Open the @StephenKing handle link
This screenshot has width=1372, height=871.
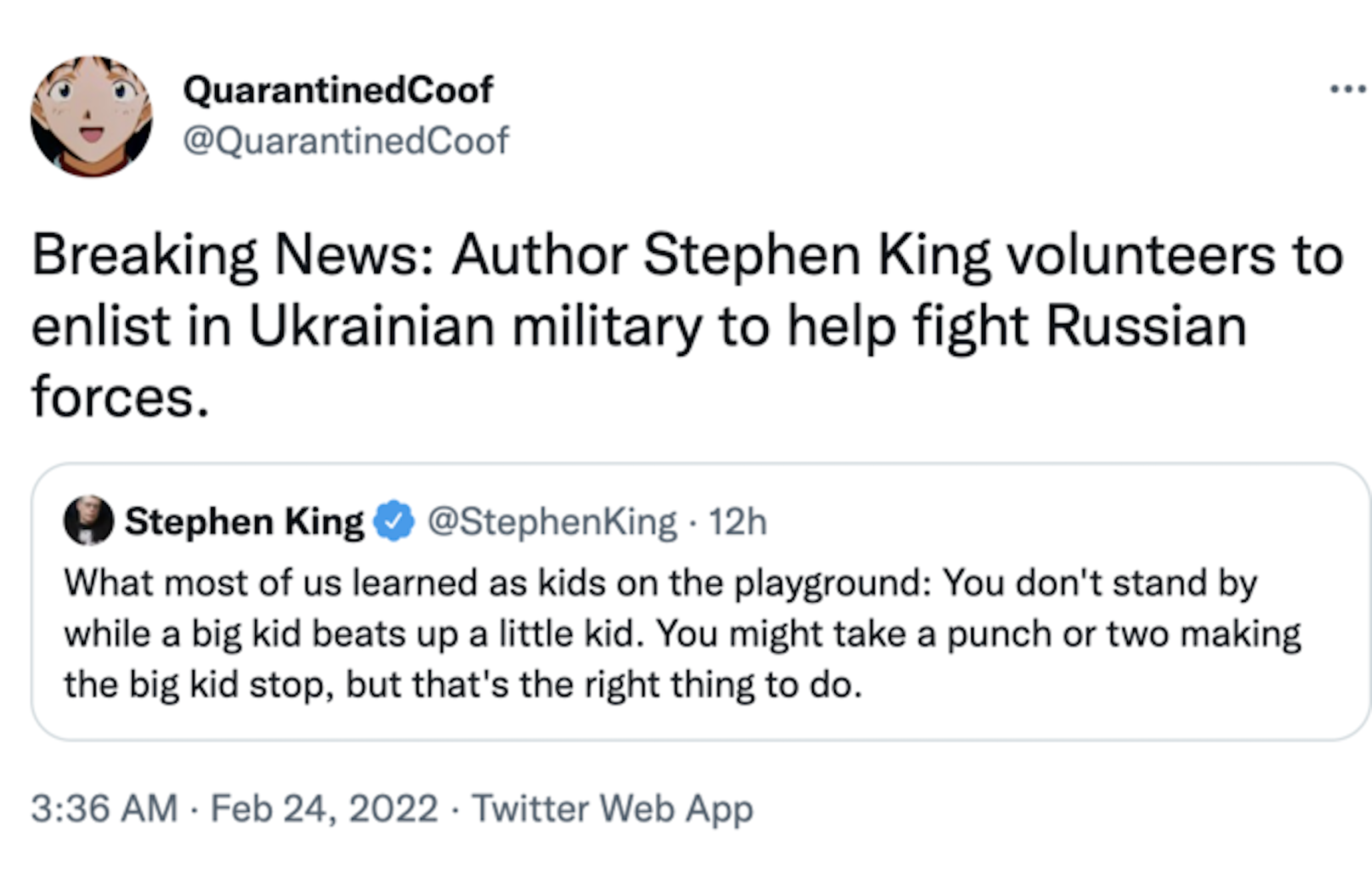coord(552,522)
